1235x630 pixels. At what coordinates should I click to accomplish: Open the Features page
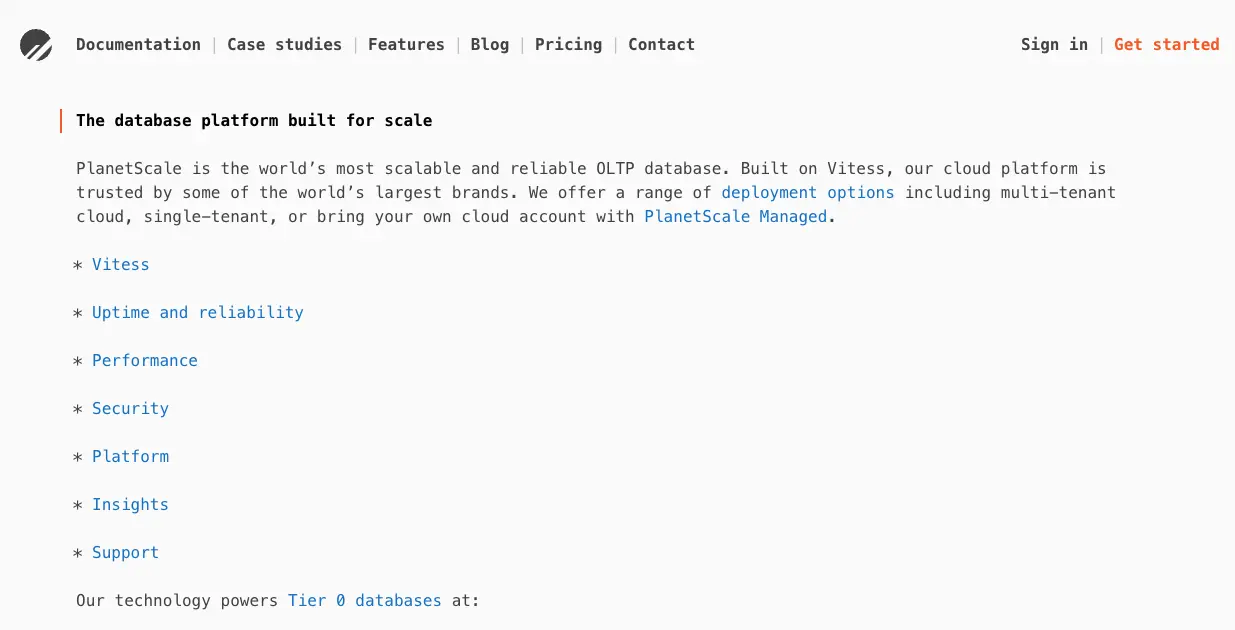click(x=406, y=44)
